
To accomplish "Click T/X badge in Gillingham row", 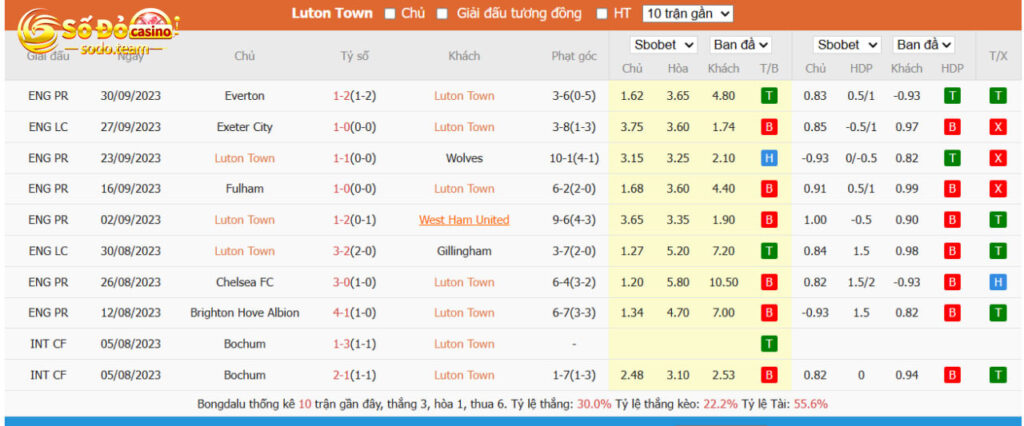I will [x=997, y=251].
